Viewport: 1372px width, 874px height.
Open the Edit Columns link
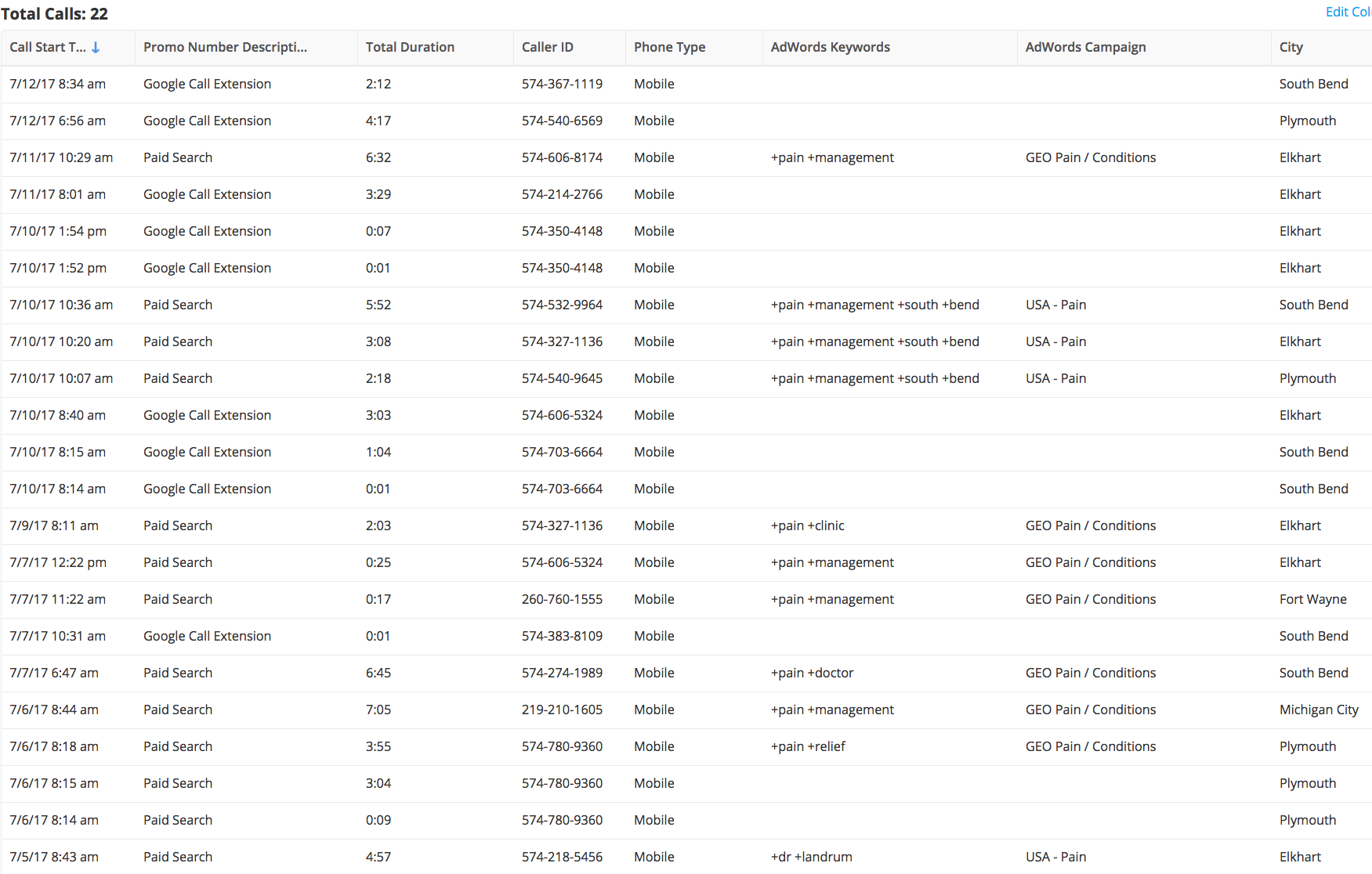(1348, 12)
